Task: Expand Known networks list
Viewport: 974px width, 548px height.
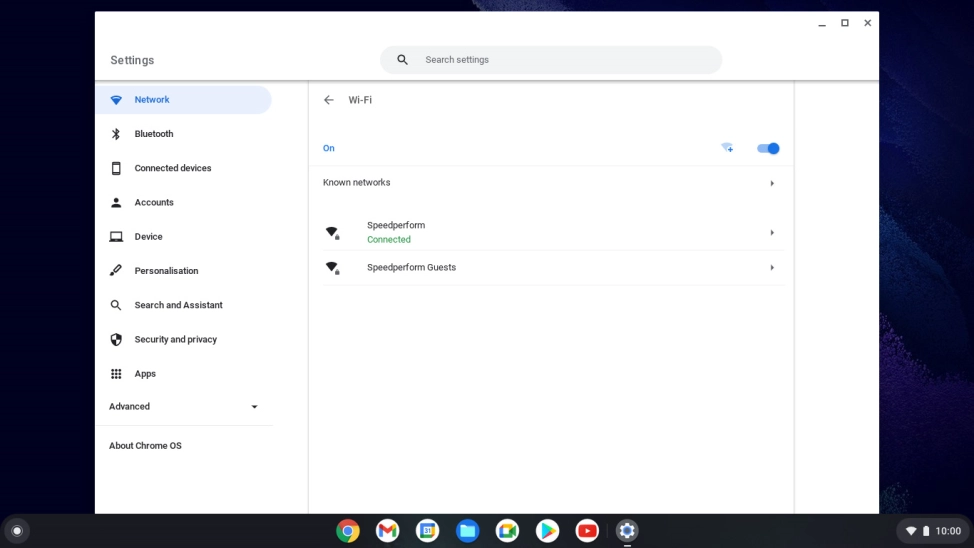Action: pyautogui.click(x=771, y=183)
